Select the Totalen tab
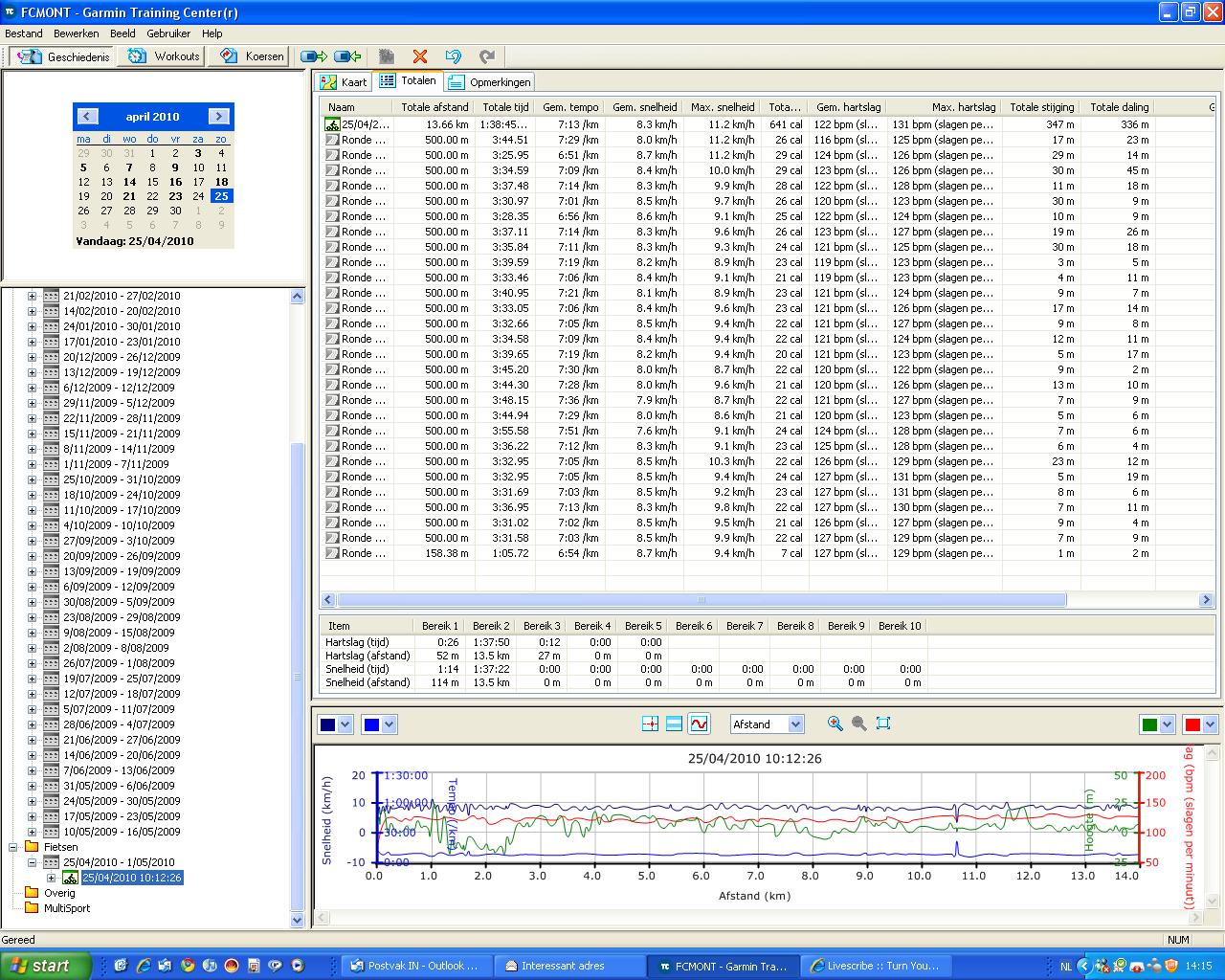 click(x=408, y=81)
